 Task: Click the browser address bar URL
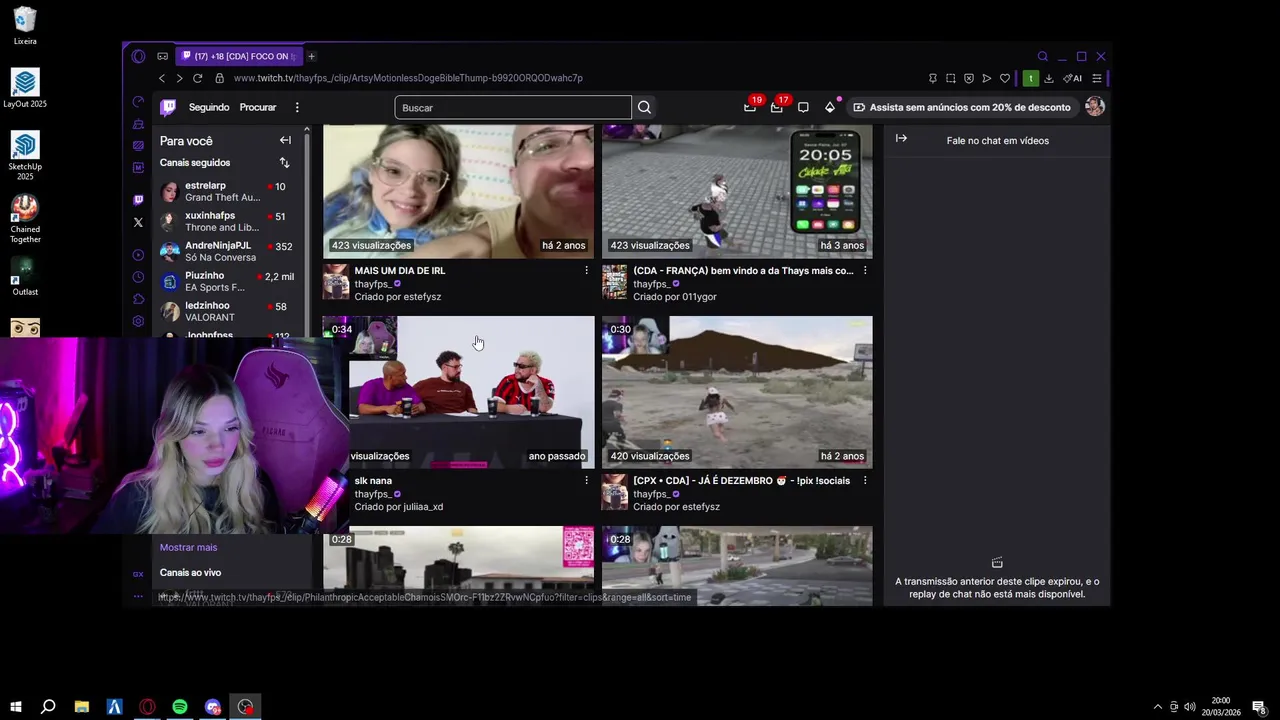coord(408,78)
